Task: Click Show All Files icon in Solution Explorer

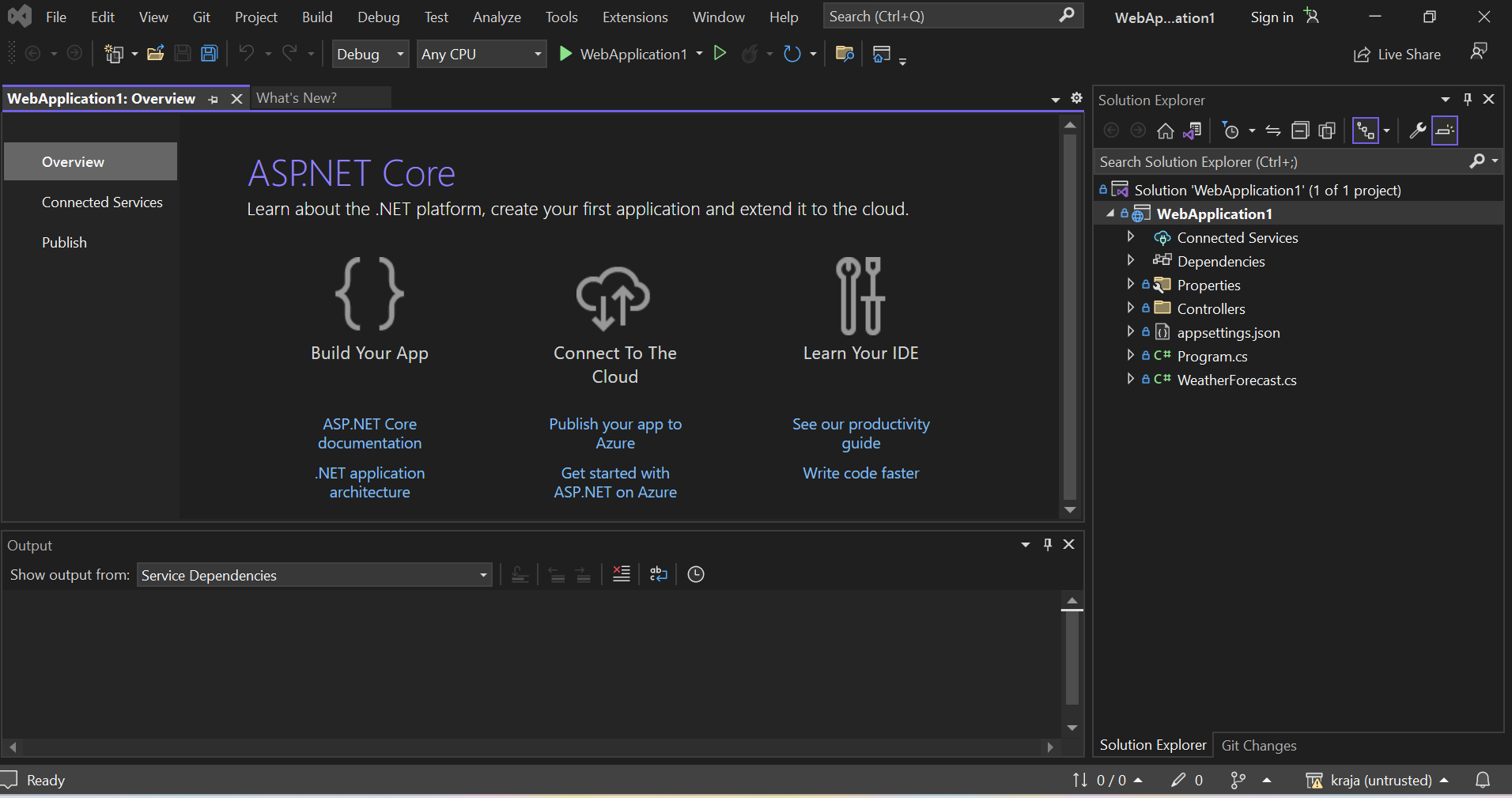Action: coord(1327,130)
